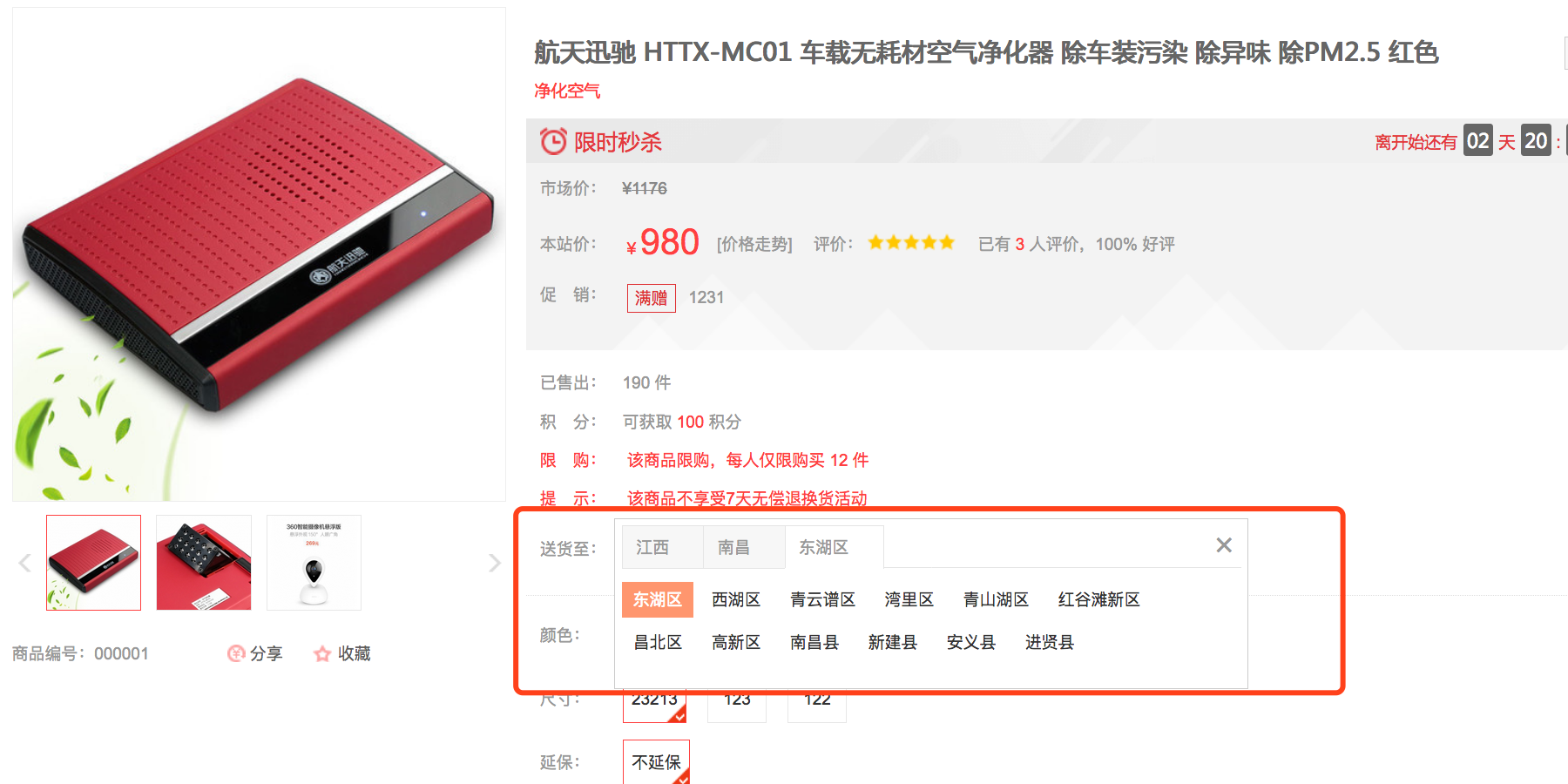1568x784 pixels.
Task: Show previous thumbnails with left arrow
Action: pyautogui.click(x=25, y=563)
